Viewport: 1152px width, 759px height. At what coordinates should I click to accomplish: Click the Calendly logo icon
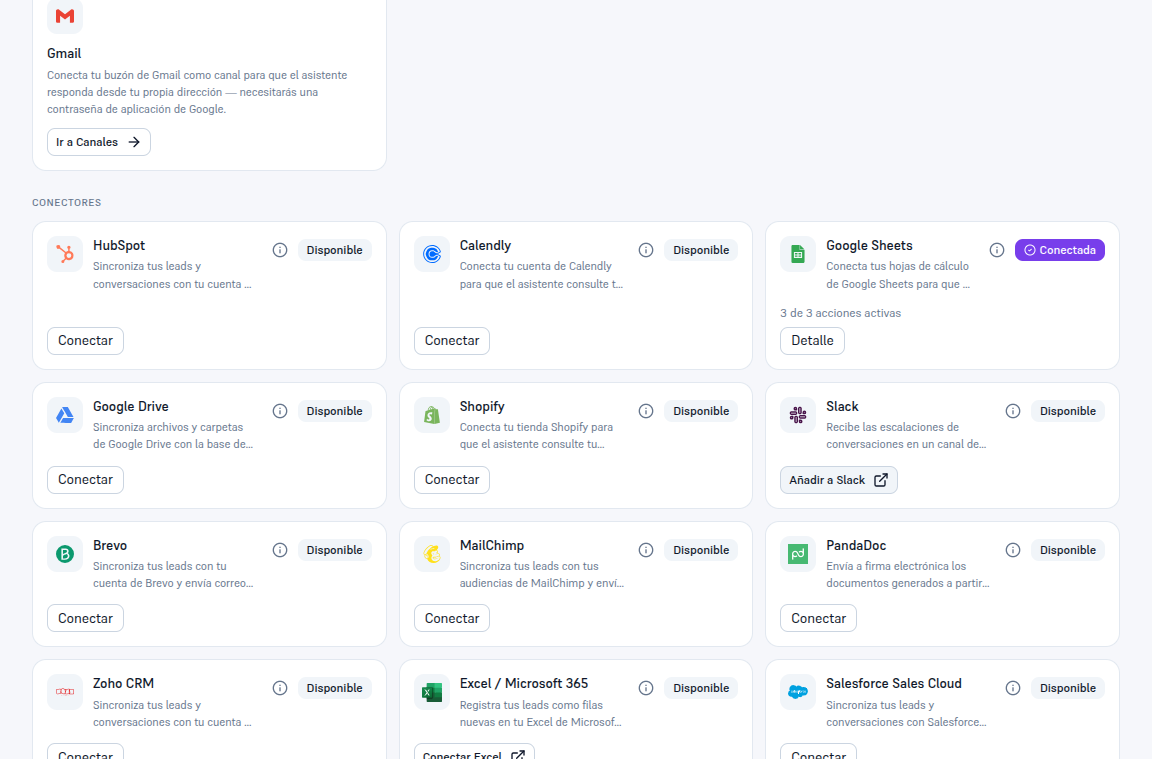(431, 254)
